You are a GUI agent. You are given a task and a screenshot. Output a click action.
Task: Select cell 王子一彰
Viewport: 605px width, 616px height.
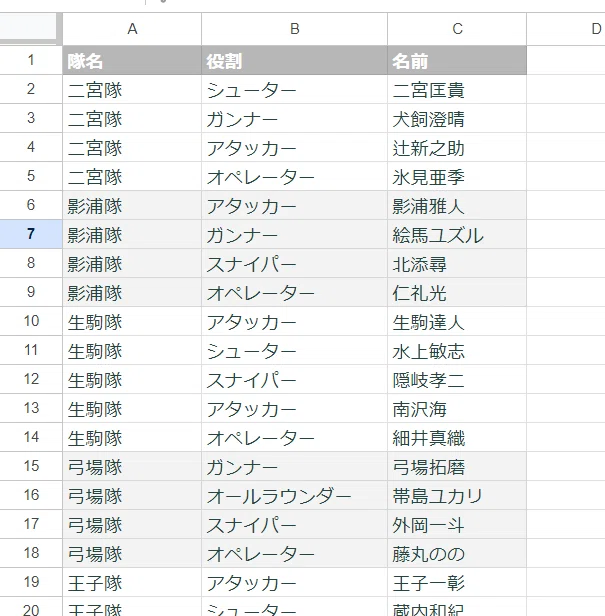click(x=457, y=582)
